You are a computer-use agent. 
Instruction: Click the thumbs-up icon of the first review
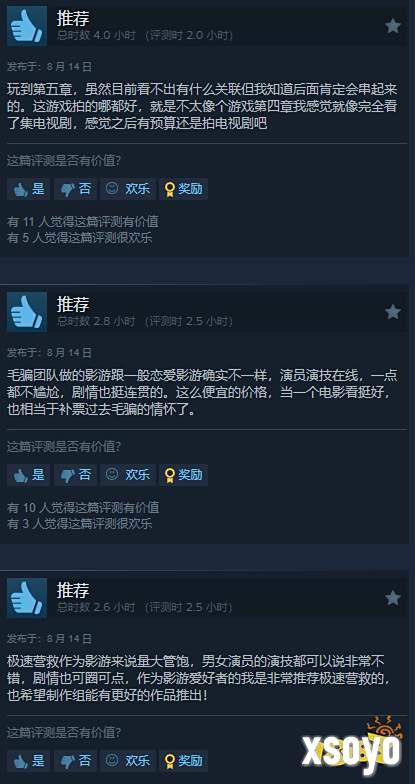point(27,26)
